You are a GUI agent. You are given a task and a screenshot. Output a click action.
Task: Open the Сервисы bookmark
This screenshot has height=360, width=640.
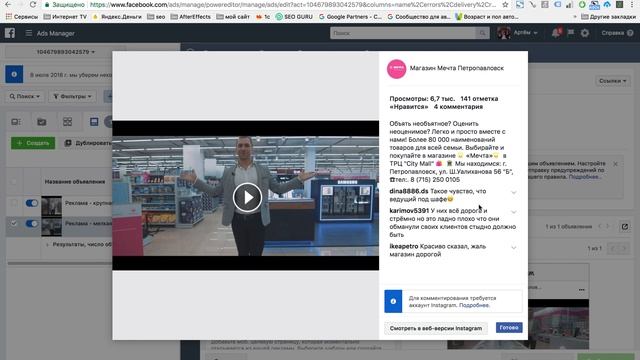22,17
